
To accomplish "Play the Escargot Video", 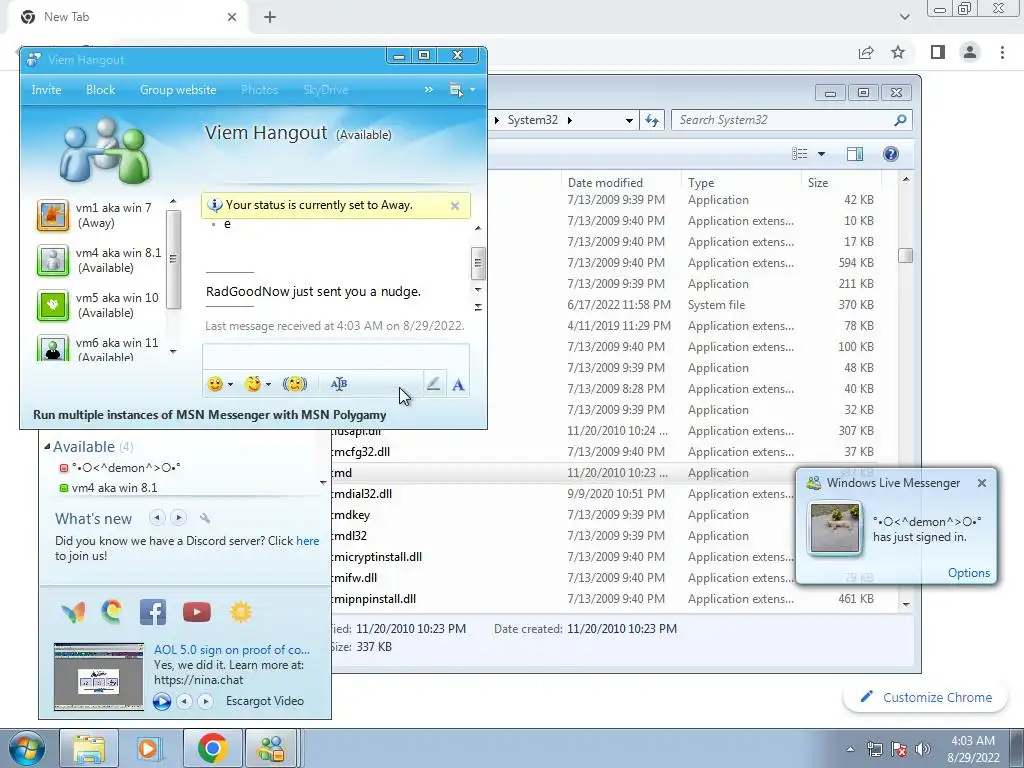I will (x=162, y=701).
